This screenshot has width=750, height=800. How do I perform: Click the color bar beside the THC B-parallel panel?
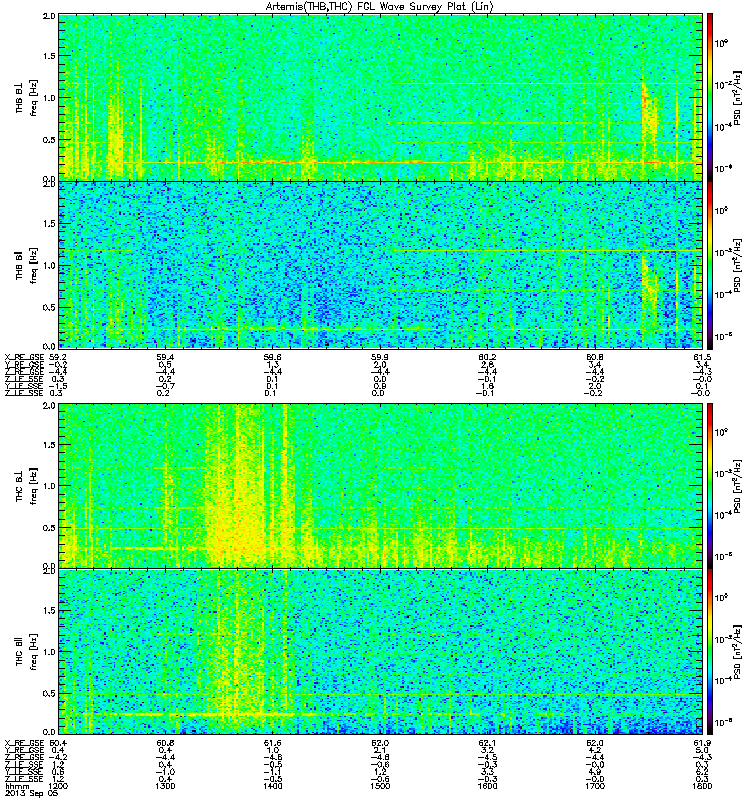pos(710,652)
